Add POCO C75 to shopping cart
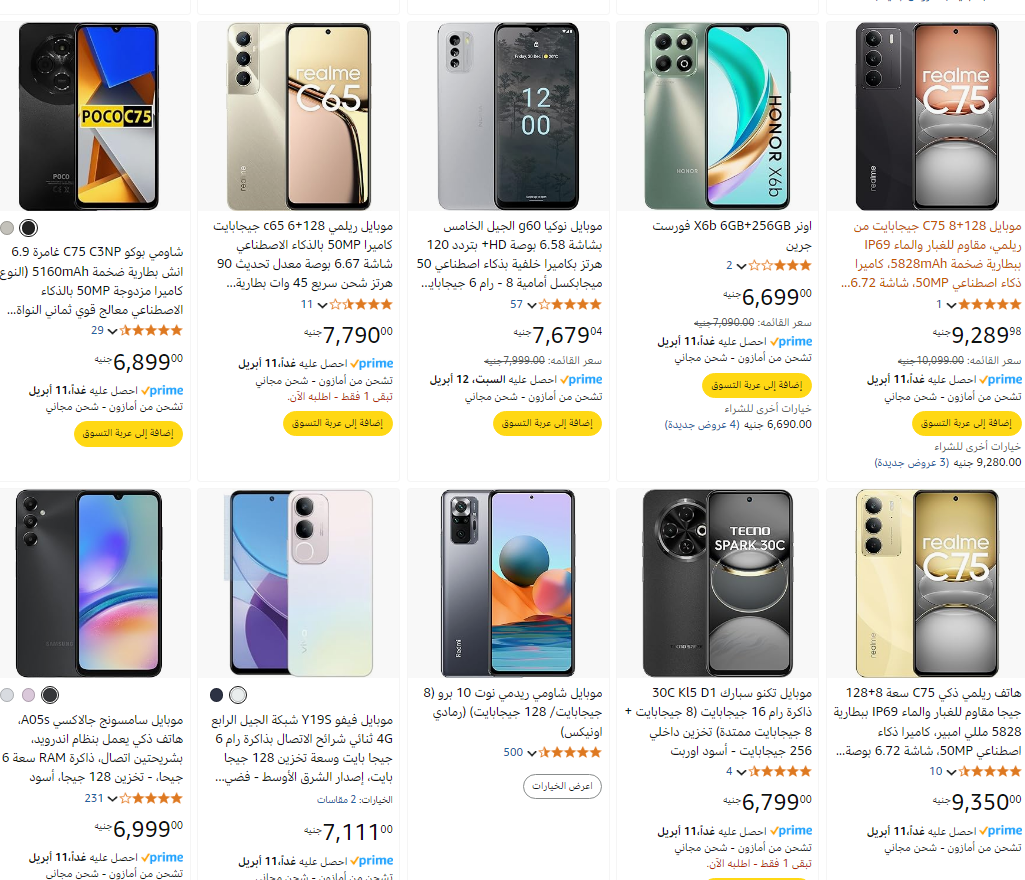1025x880 pixels. coord(128,433)
